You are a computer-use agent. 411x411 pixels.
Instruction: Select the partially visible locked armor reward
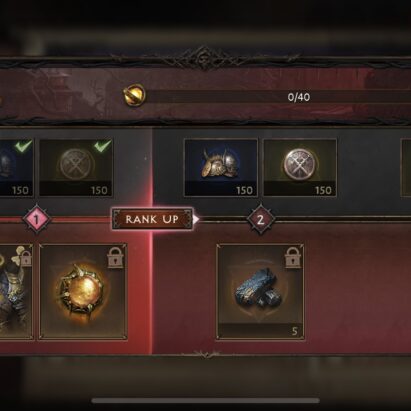pos(16,292)
